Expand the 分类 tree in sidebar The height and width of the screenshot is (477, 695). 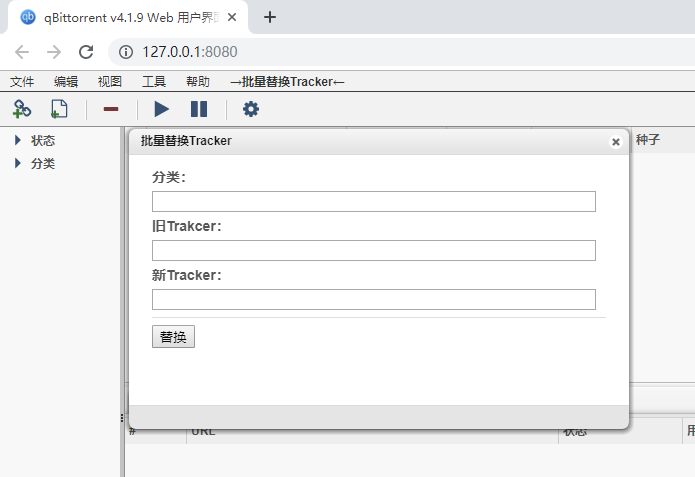point(18,163)
